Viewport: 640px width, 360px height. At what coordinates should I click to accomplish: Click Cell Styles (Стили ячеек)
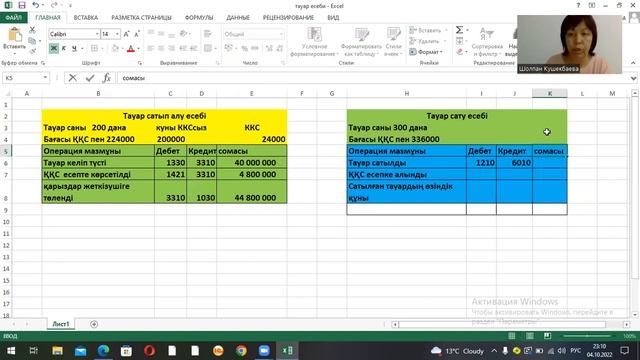393,42
